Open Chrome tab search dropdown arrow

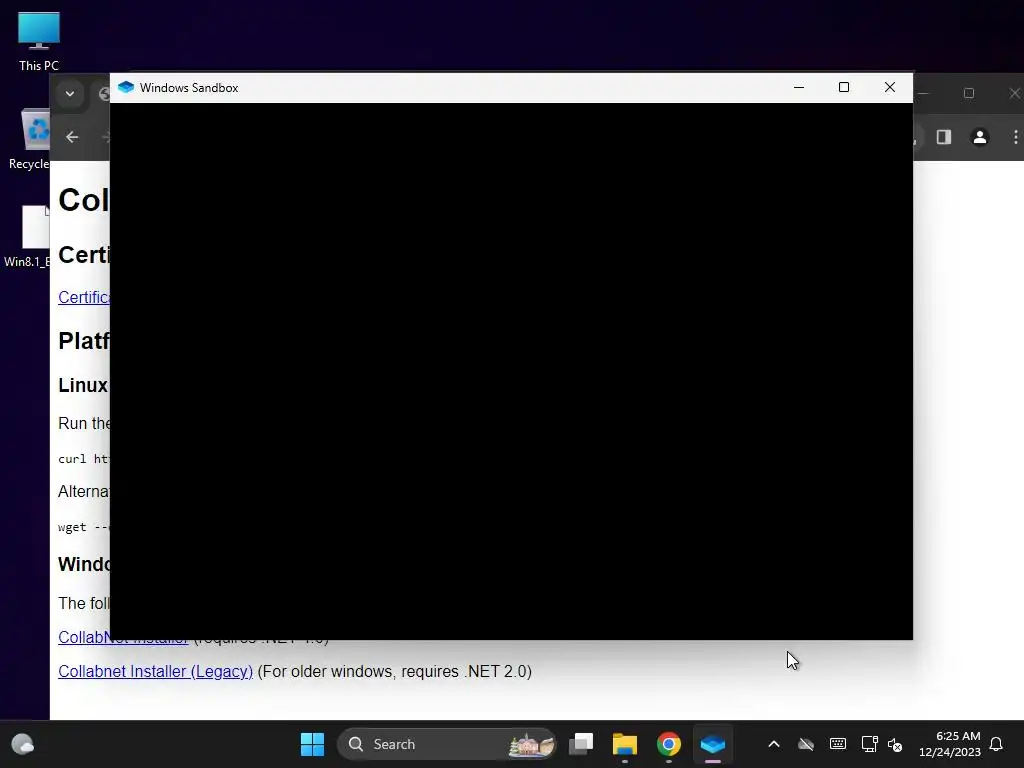[70, 93]
